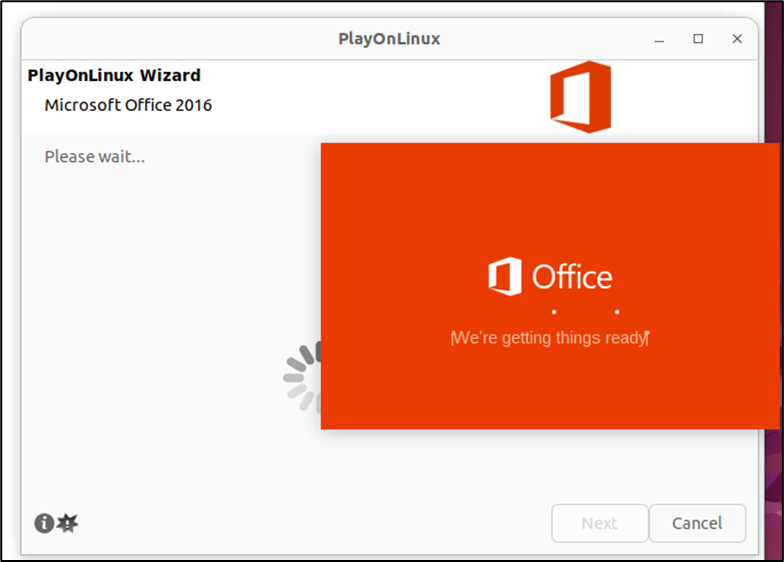Viewport: 784px width, 562px height.
Task: Click the 'Office' wordmark on splash
Action: point(572,276)
